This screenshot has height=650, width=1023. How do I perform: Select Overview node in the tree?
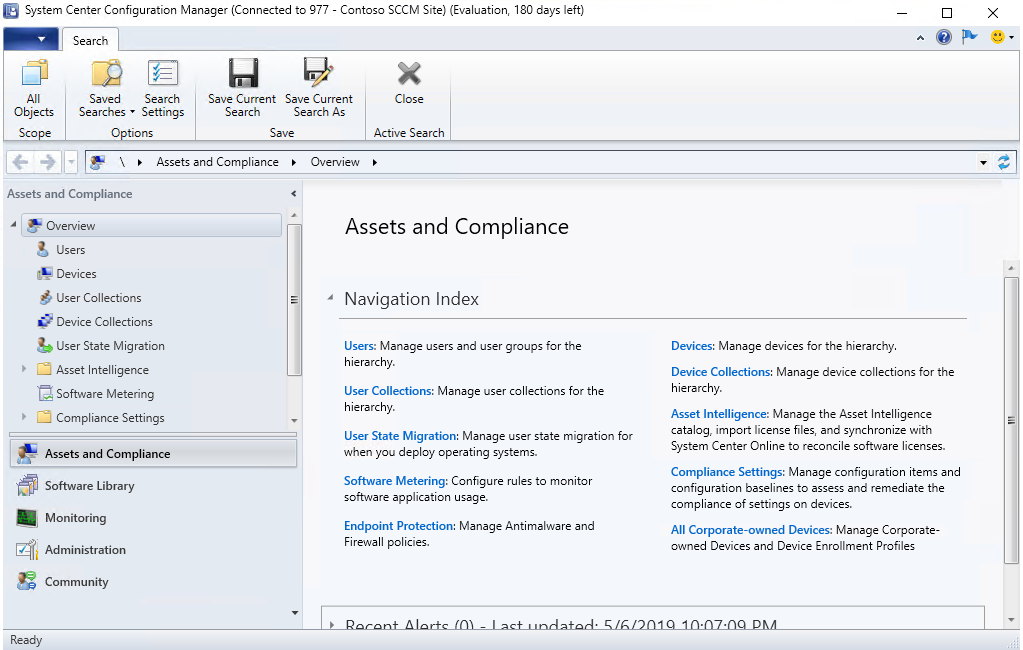click(152, 225)
